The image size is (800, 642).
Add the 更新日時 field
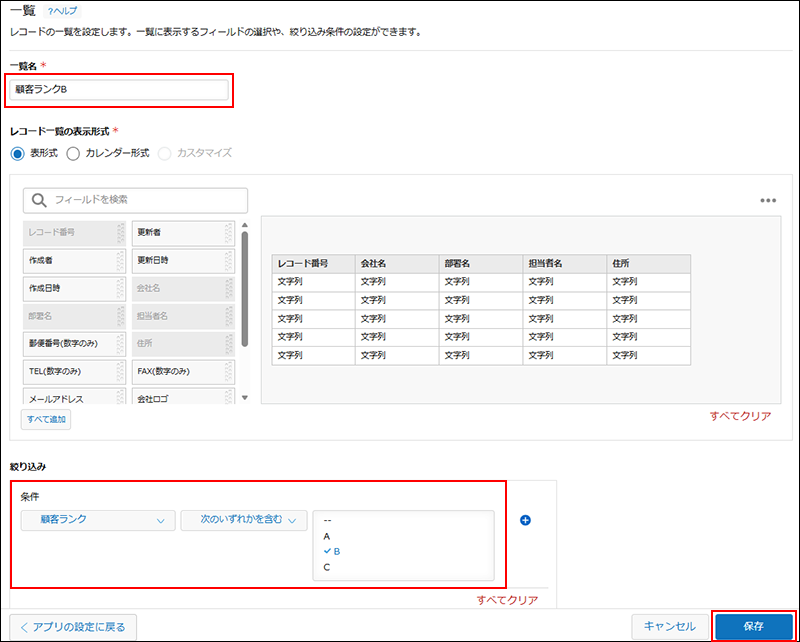[x=183, y=261]
